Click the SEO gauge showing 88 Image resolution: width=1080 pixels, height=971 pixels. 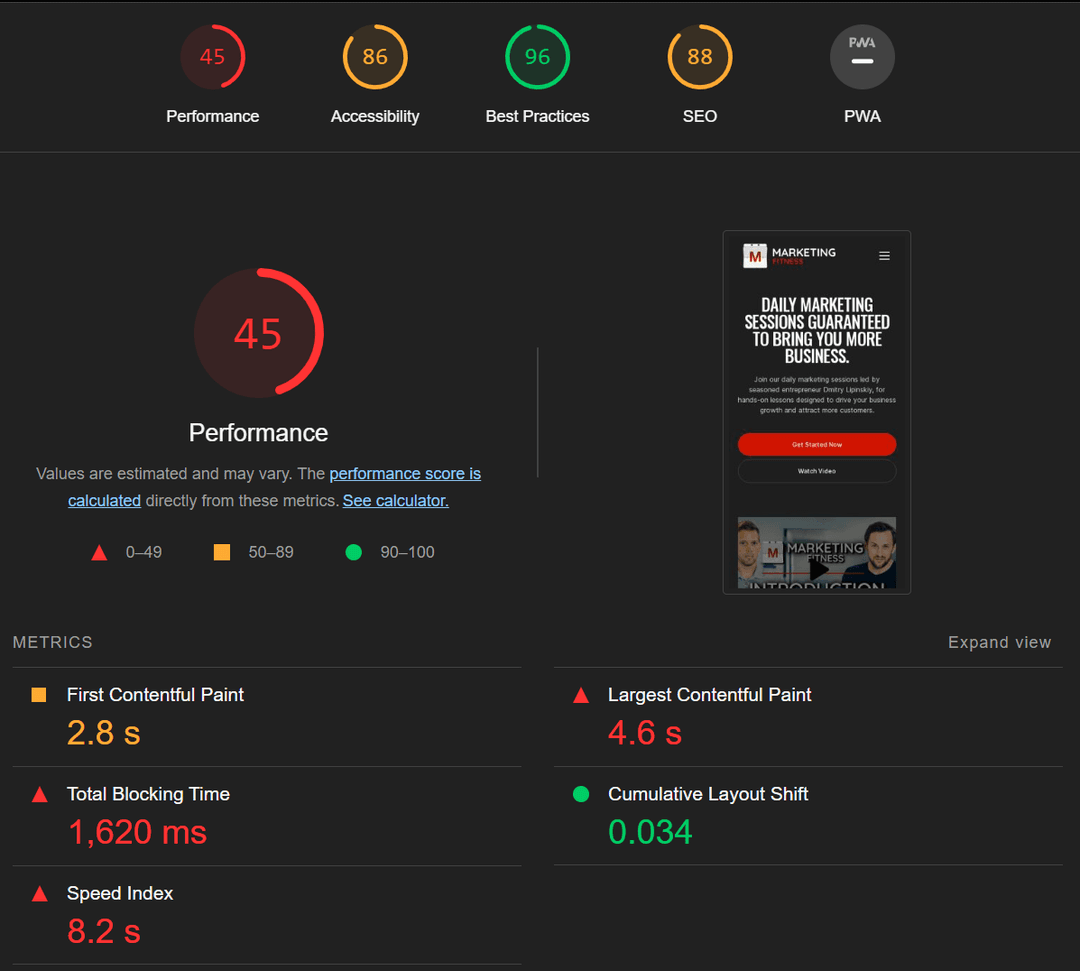point(699,57)
